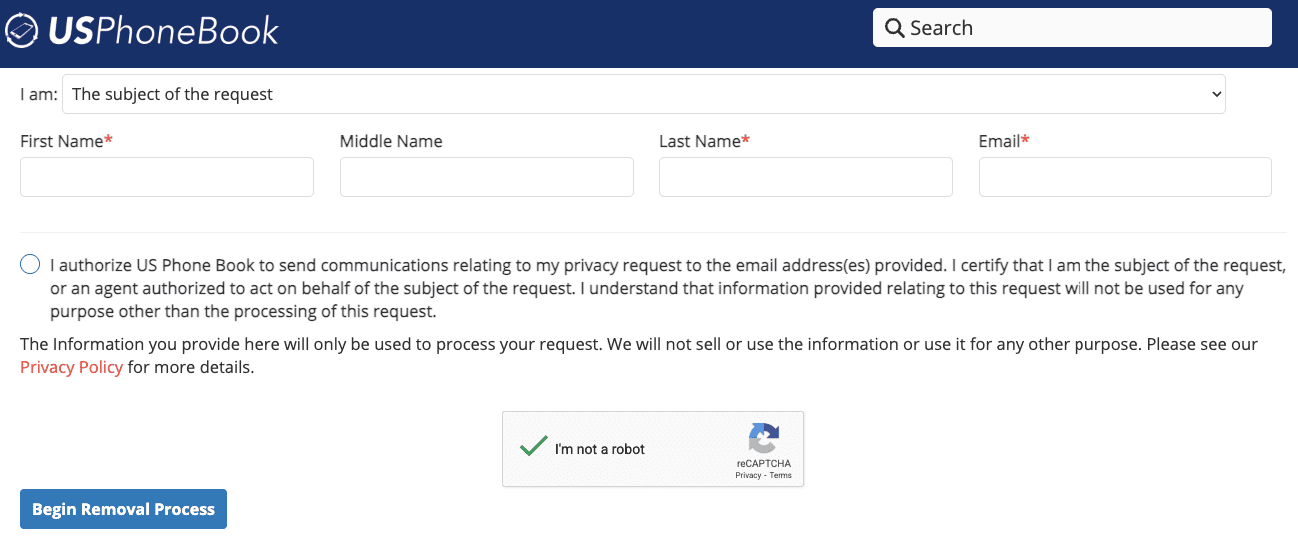
Task: Click the Middle Name input box
Action: coord(486,177)
